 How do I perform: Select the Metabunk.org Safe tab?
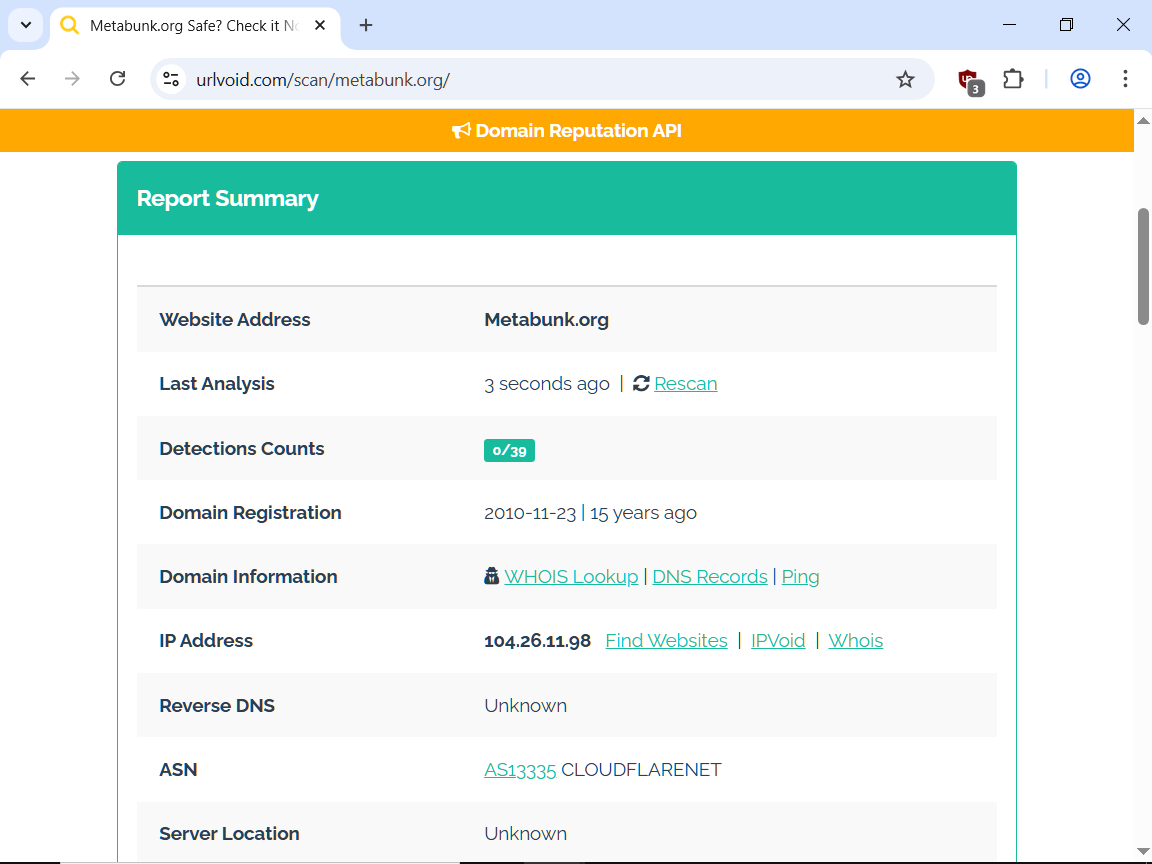190,26
